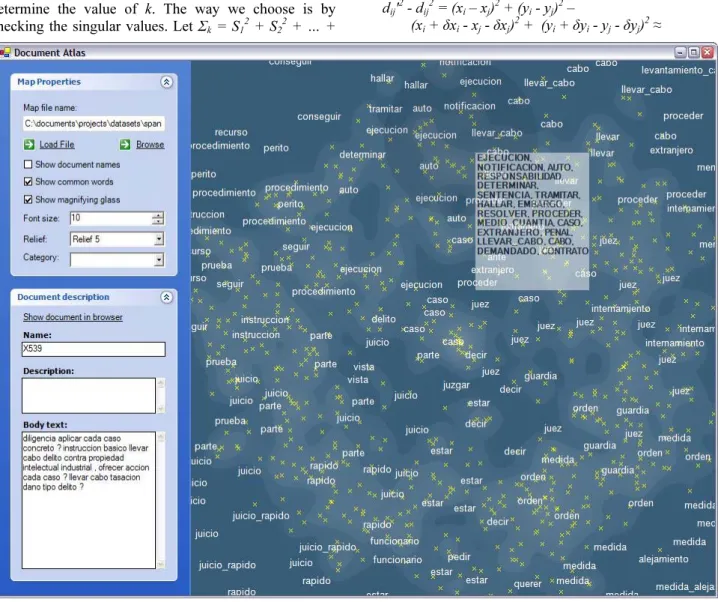The image size is (718, 602).
Task: Click the Description box scrollbar
Action: [x=160, y=396]
